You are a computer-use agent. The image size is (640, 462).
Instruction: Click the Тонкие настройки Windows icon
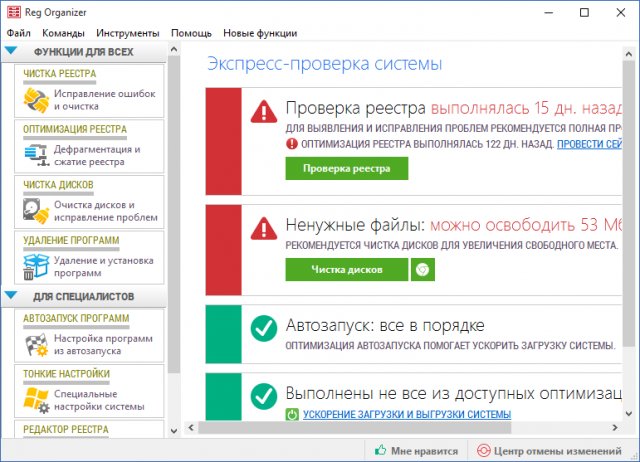[37, 400]
